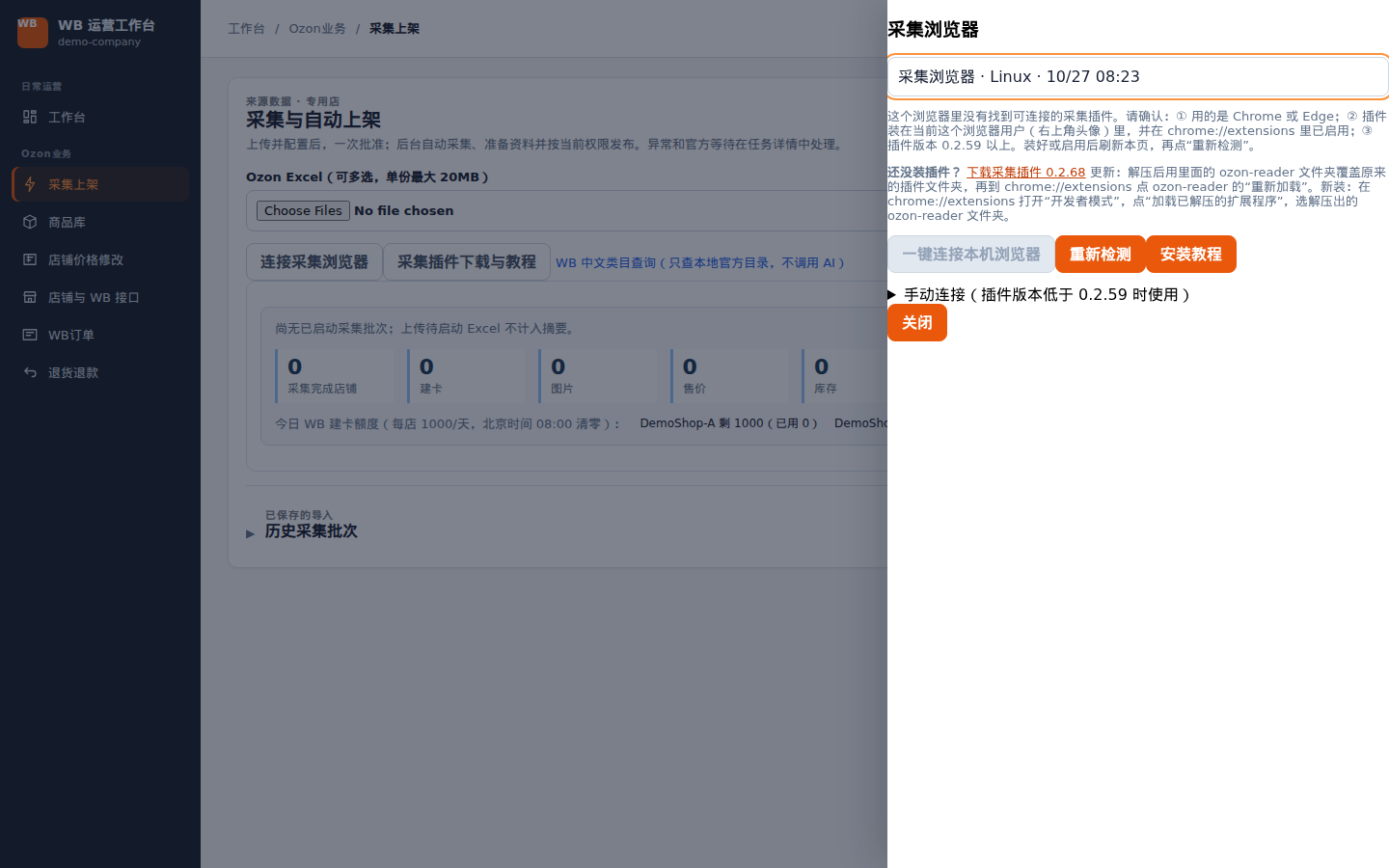Viewport: 1389px width, 868px height.
Task: Open the 安装教程 button
Action: [x=1191, y=255]
